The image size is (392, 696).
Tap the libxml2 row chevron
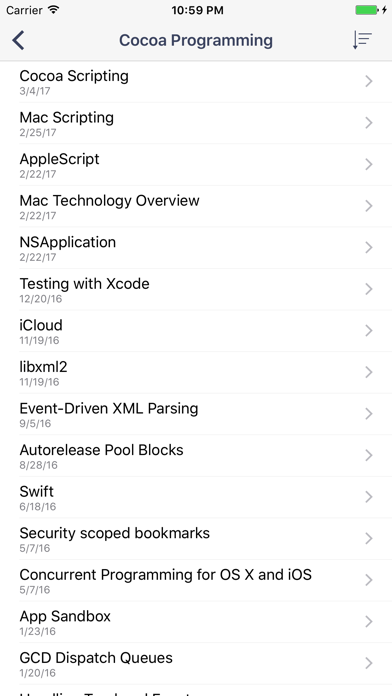[x=368, y=372]
